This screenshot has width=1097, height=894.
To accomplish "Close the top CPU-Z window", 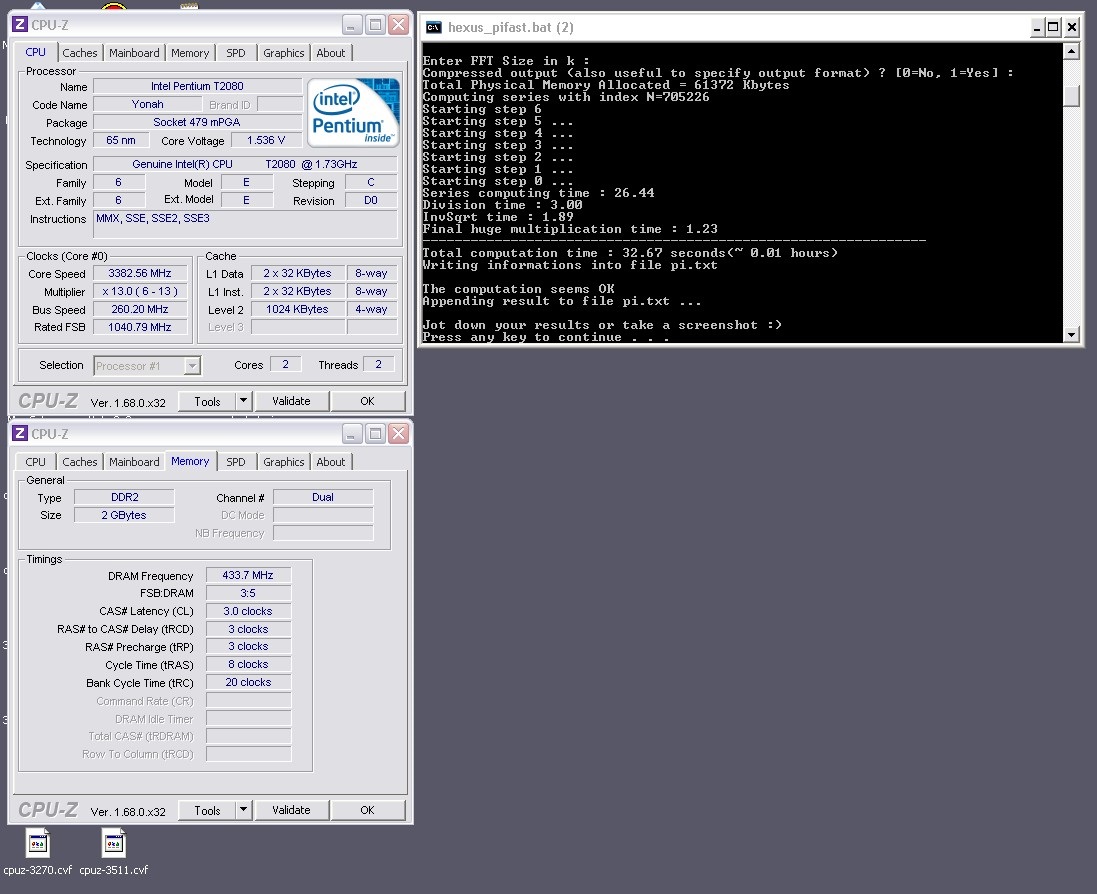I will [399, 25].
